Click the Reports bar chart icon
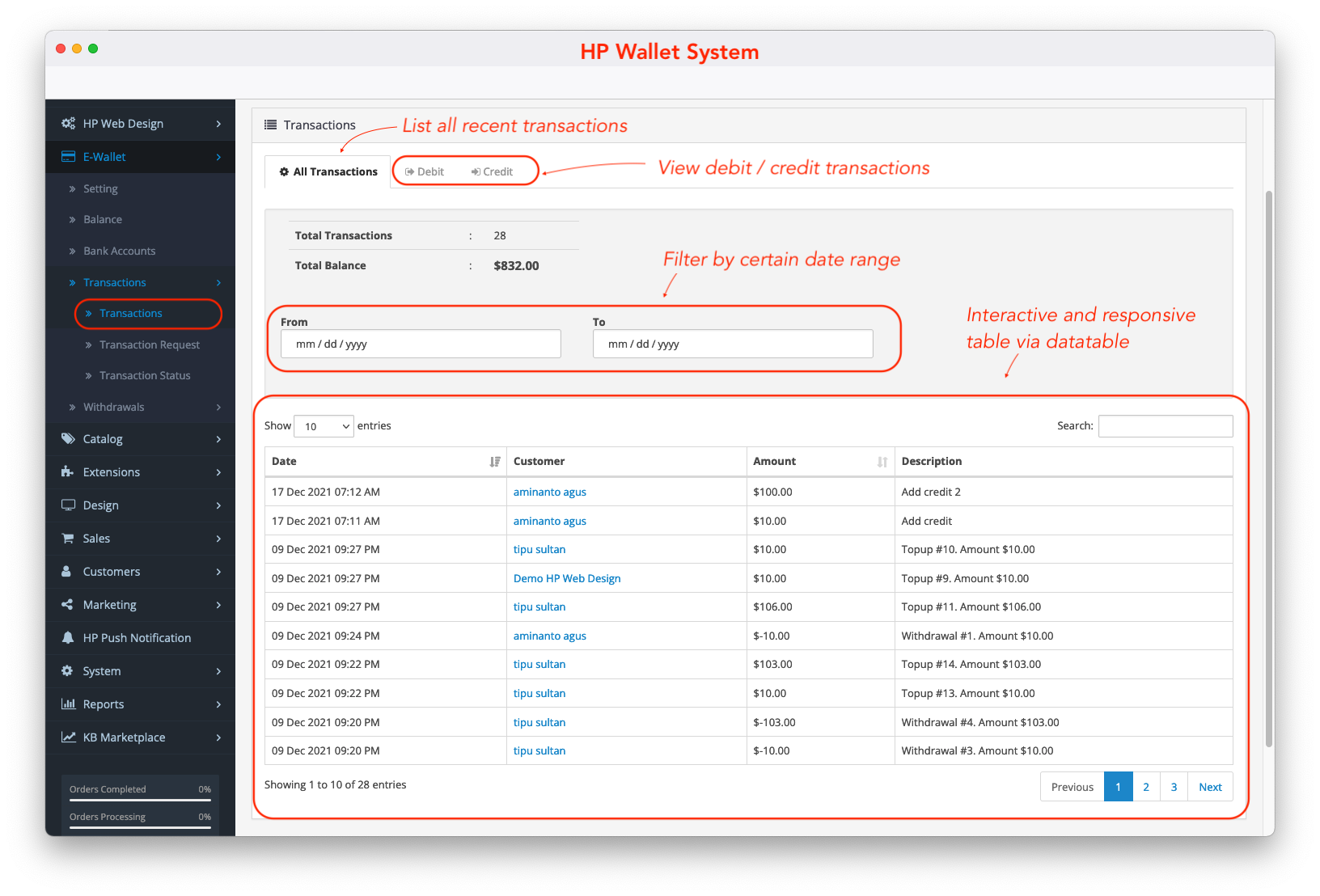The image size is (1320, 896). coord(68,704)
